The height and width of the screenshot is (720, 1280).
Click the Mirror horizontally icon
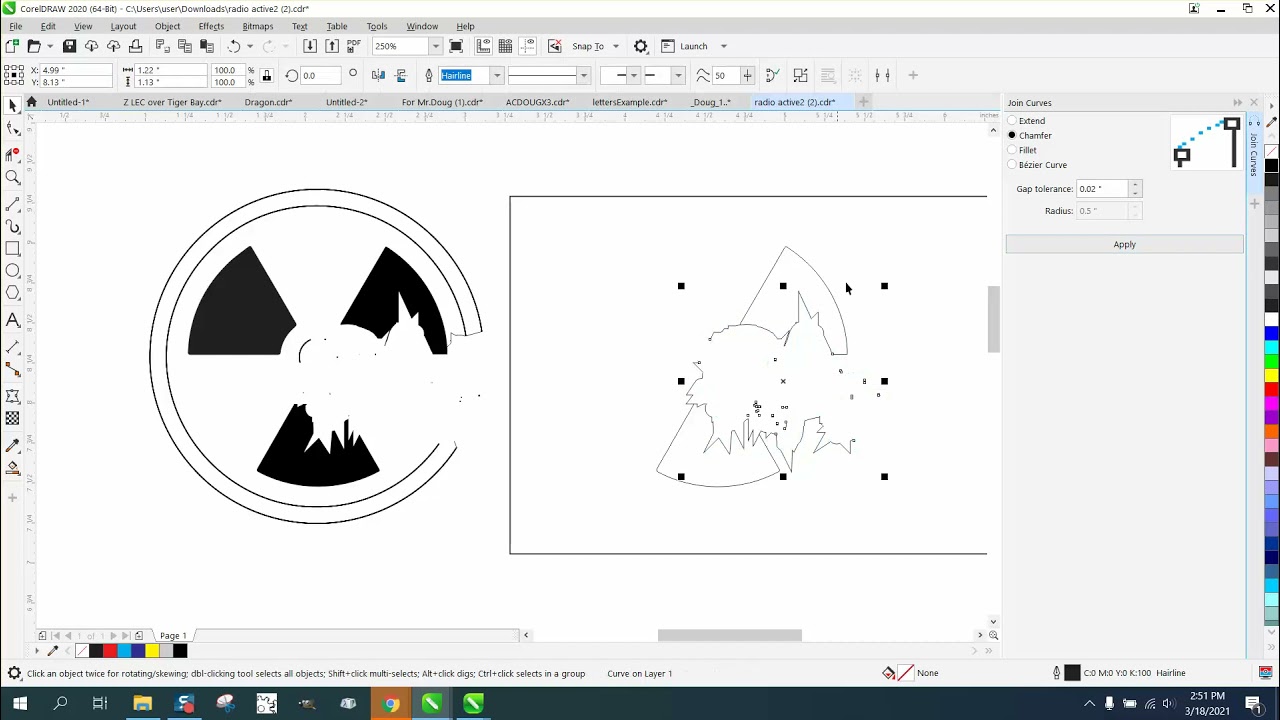378,75
